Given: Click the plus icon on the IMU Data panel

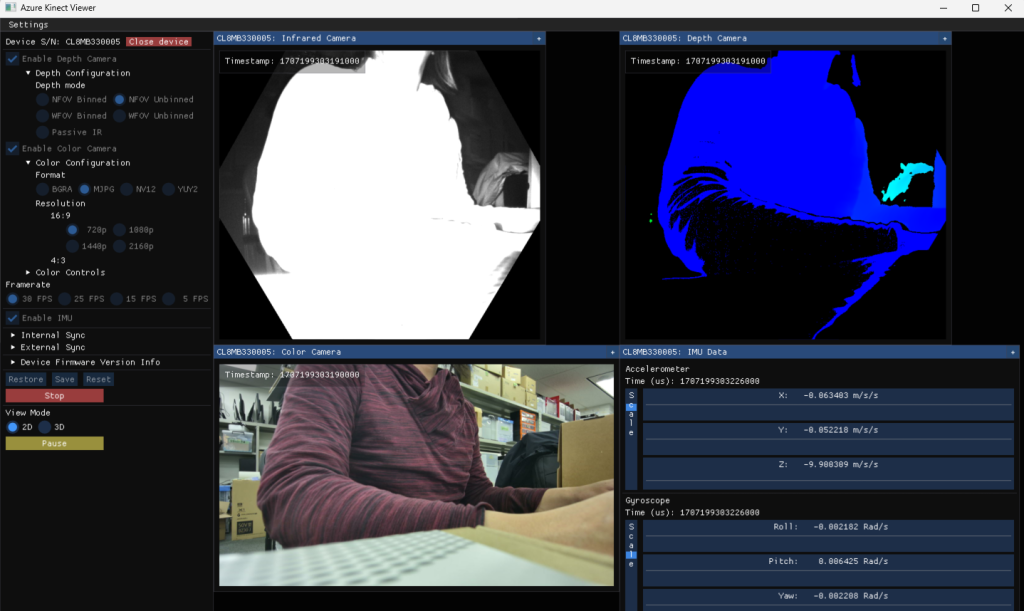Looking at the screenshot, I should 1012,352.
